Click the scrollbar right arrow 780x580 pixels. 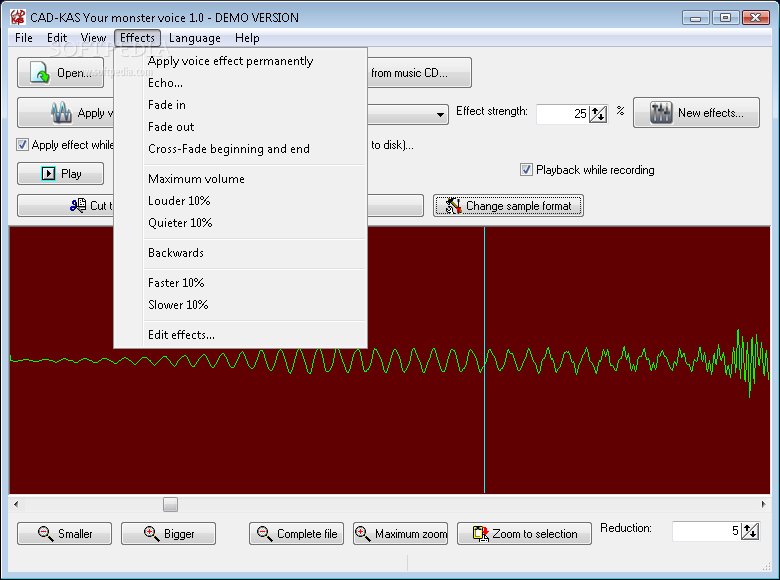[764, 504]
